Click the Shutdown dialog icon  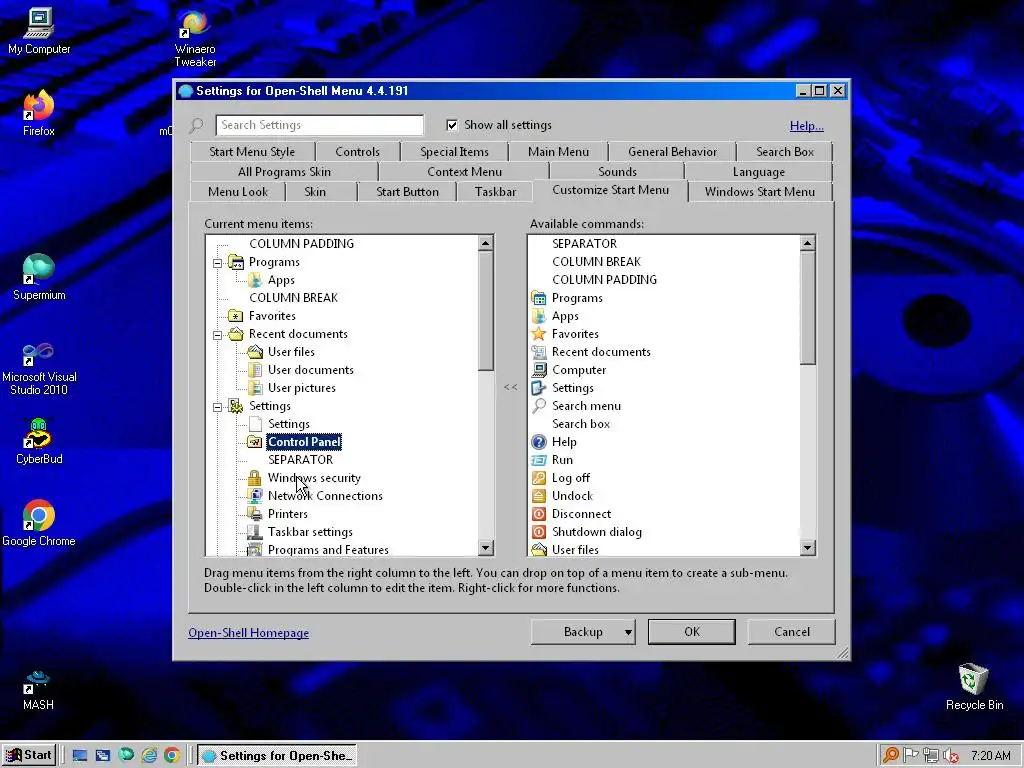(x=539, y=532)
